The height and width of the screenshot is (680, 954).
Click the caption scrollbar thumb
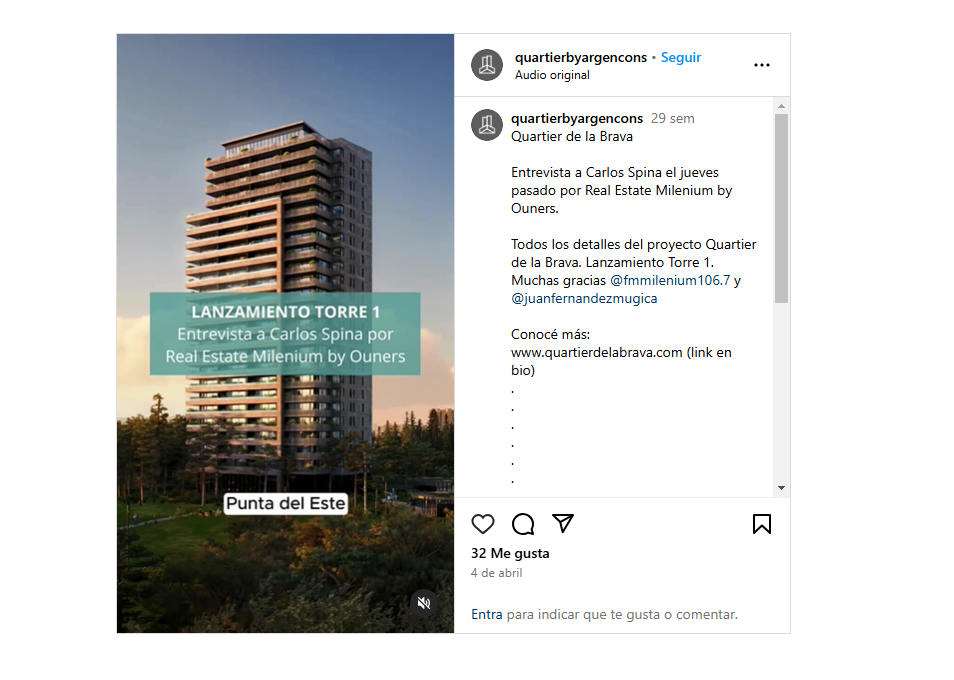coord(781,209)
